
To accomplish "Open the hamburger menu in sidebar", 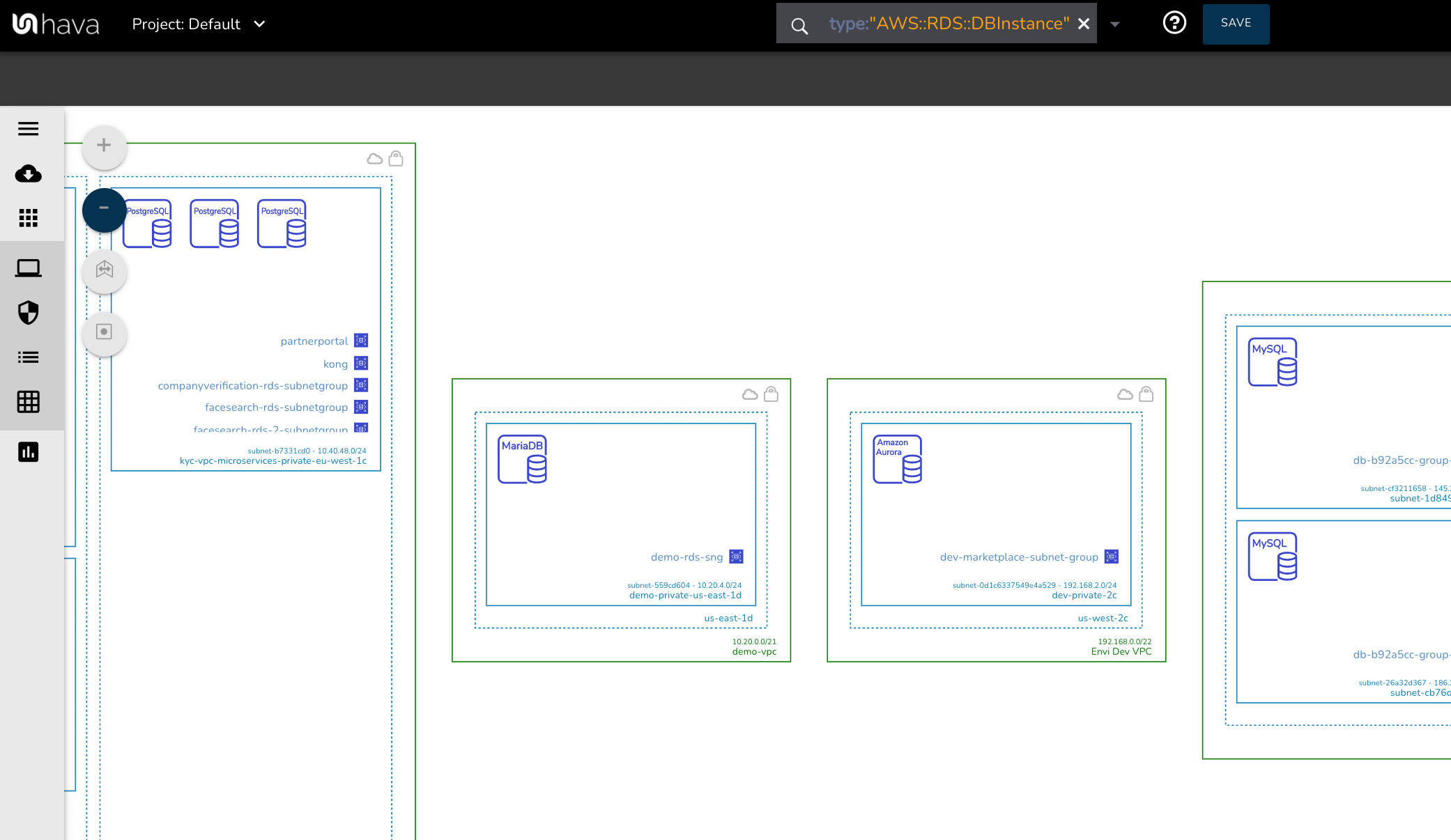I will point(29,129).
